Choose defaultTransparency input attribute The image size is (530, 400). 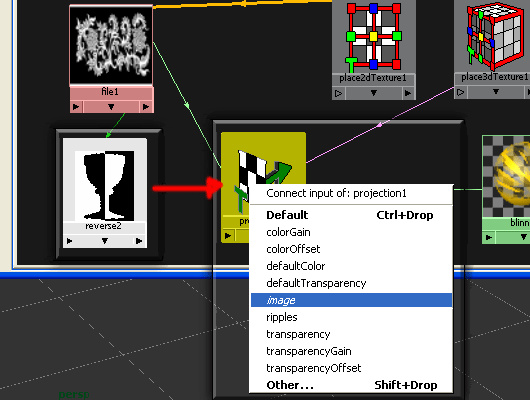pyautogui.click(x=351, y=283)
